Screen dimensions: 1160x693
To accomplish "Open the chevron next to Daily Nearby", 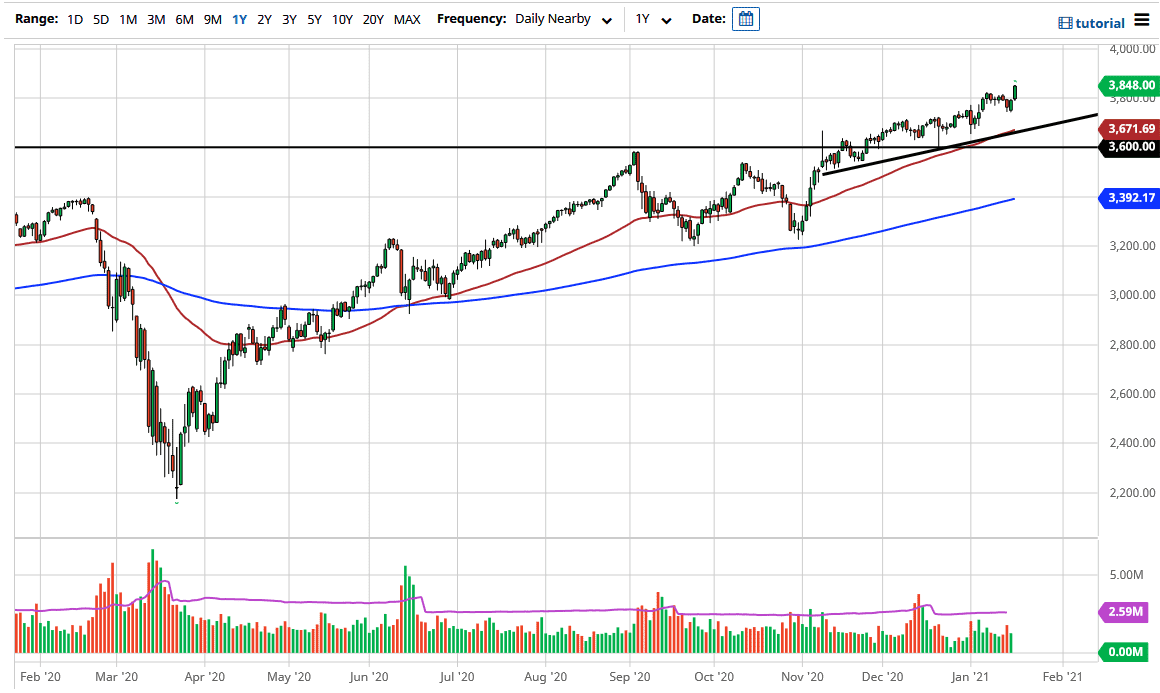I will pyautogui.click(x=608, y=19).
